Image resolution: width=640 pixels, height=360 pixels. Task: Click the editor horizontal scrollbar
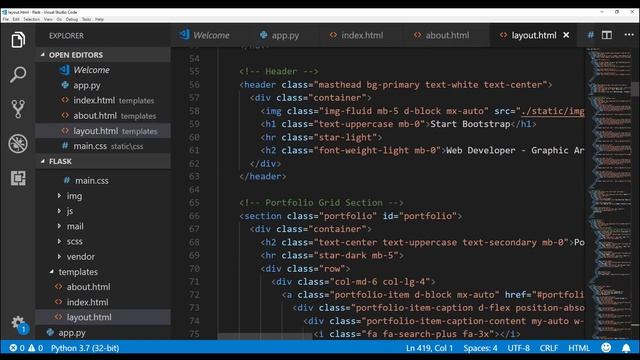click(x=264, y=337)
